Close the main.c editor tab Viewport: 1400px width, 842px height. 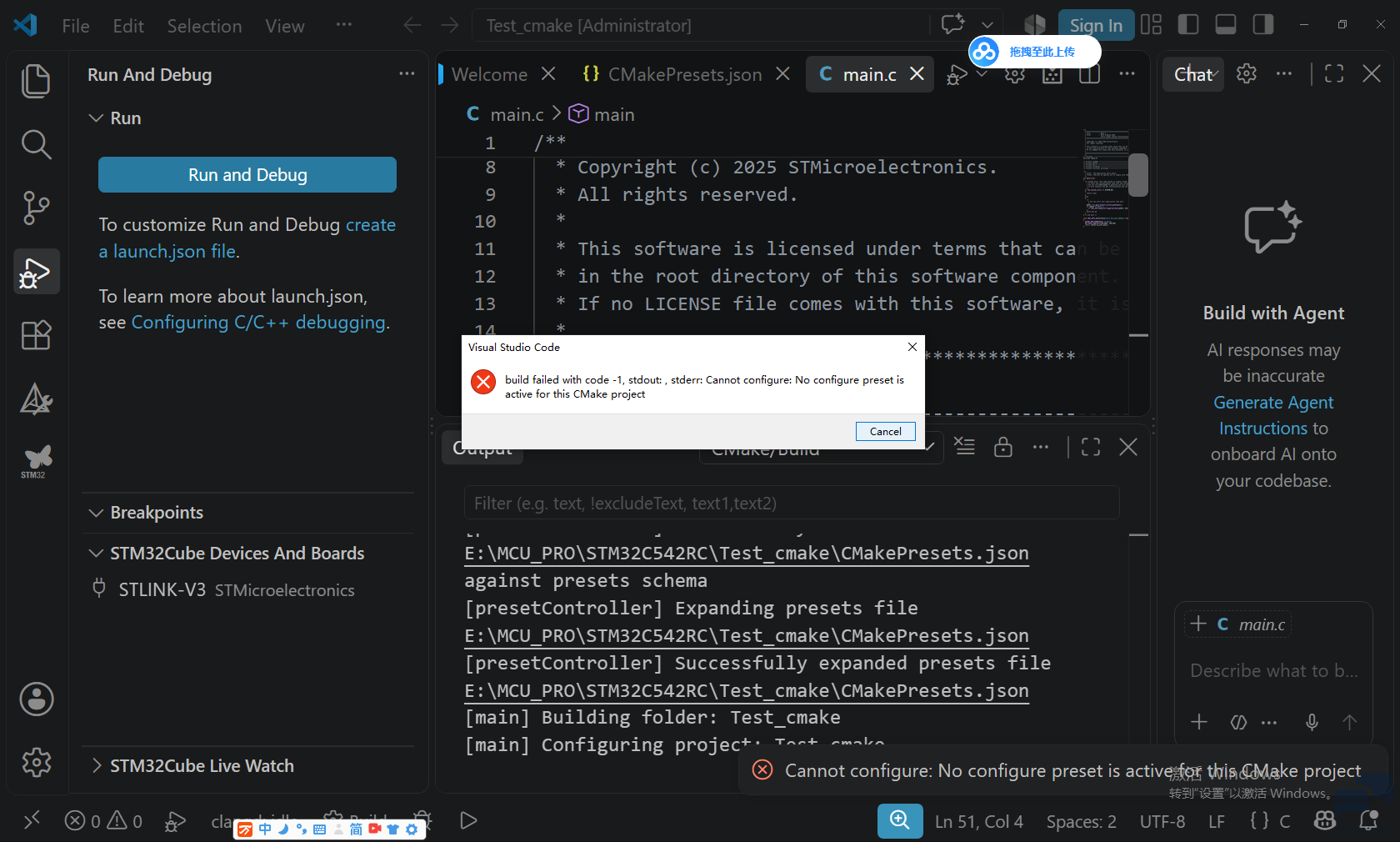coord(917,74)
